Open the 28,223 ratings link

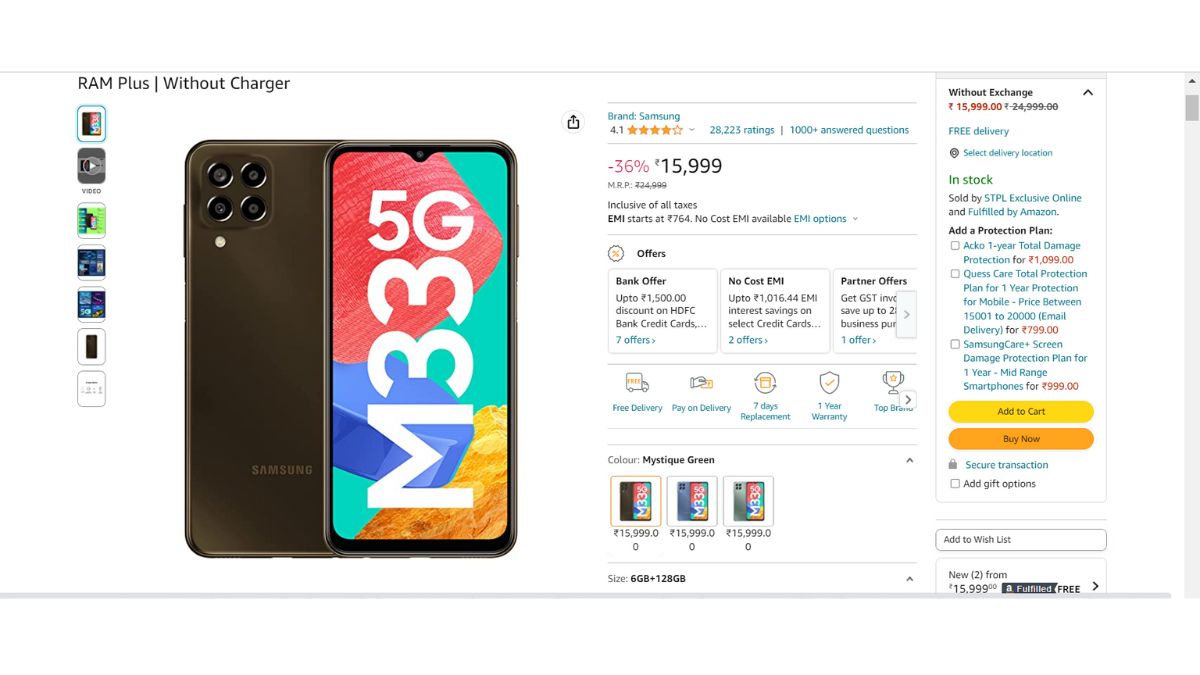click(742, 130)
